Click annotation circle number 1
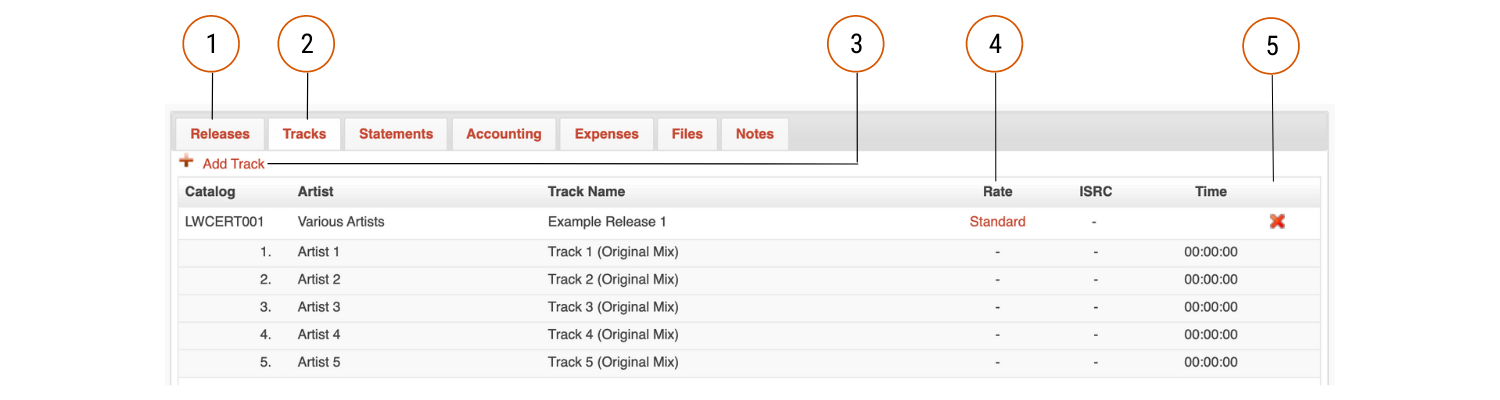The image size is (1500, 400). point(211,44)
